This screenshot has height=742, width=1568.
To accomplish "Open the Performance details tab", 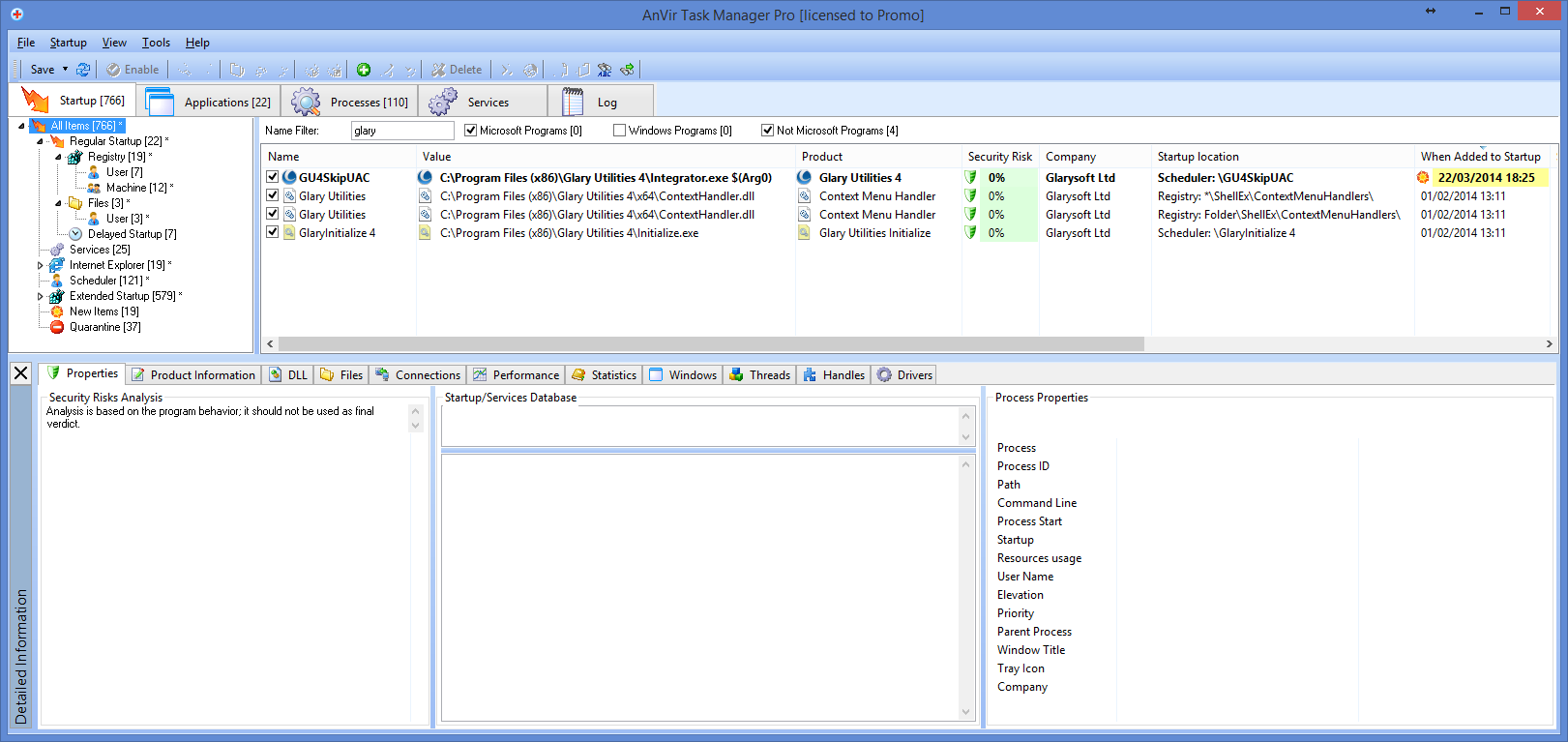I will [516, 375].
